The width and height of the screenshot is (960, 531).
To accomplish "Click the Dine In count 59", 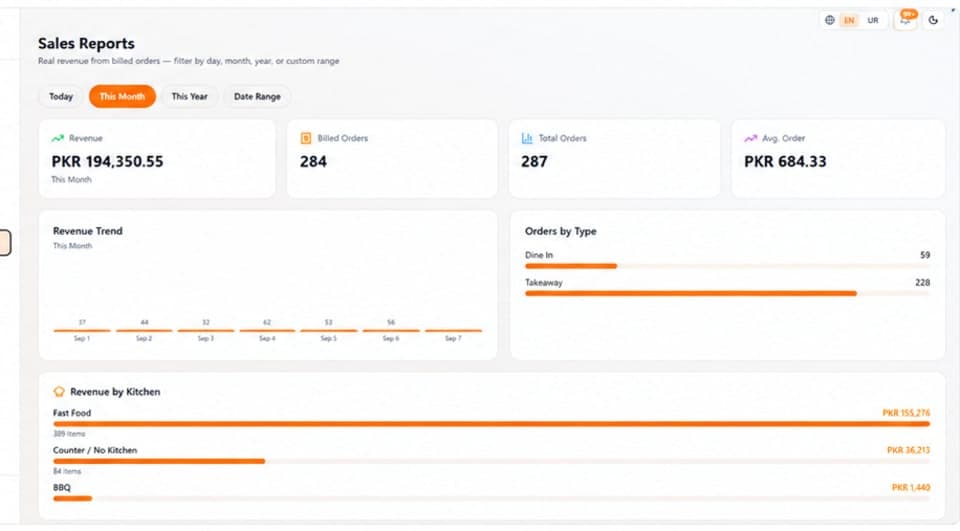I will click(x=925, y=255).
